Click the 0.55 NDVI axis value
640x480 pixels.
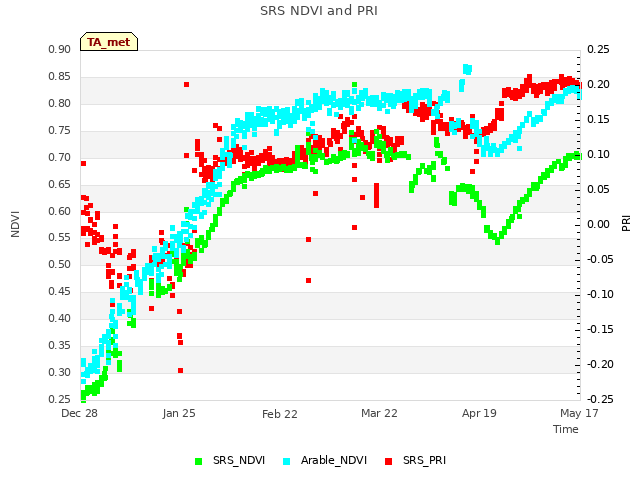[60, 238]
